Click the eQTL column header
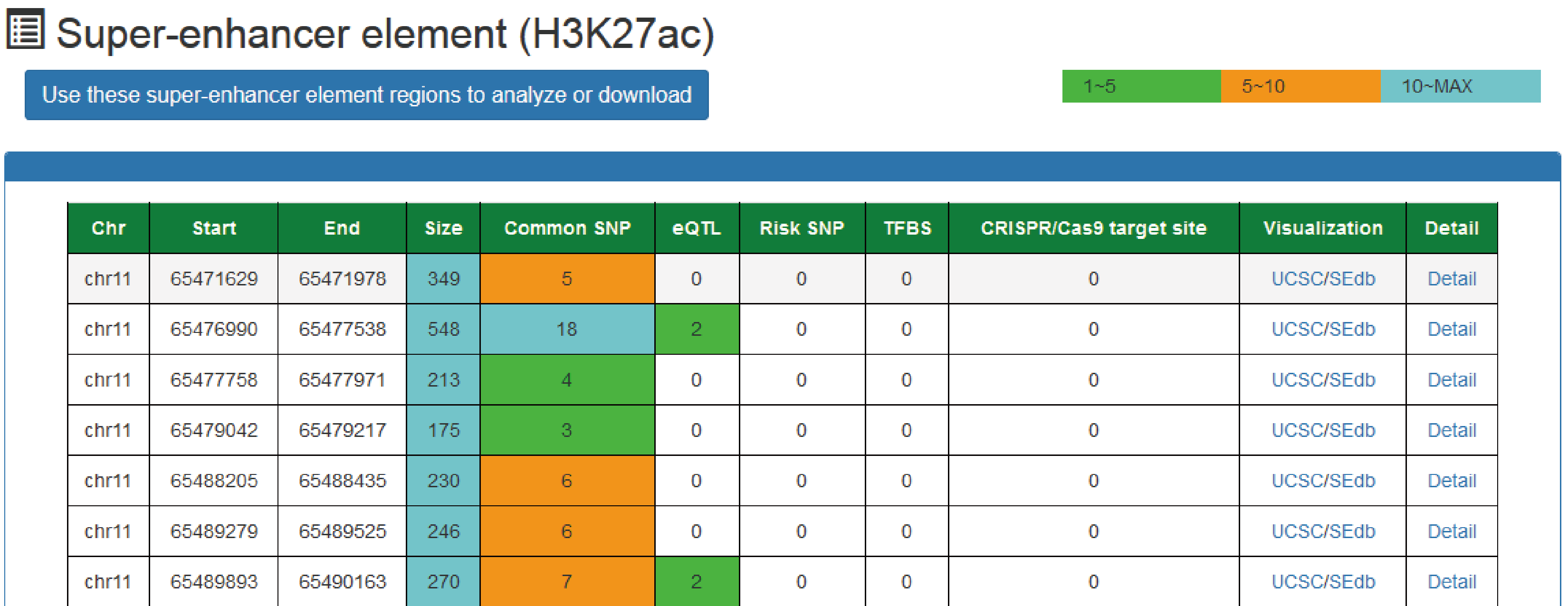The width and height of the screenshot is (1568, 606). click(x=697, y=228)
